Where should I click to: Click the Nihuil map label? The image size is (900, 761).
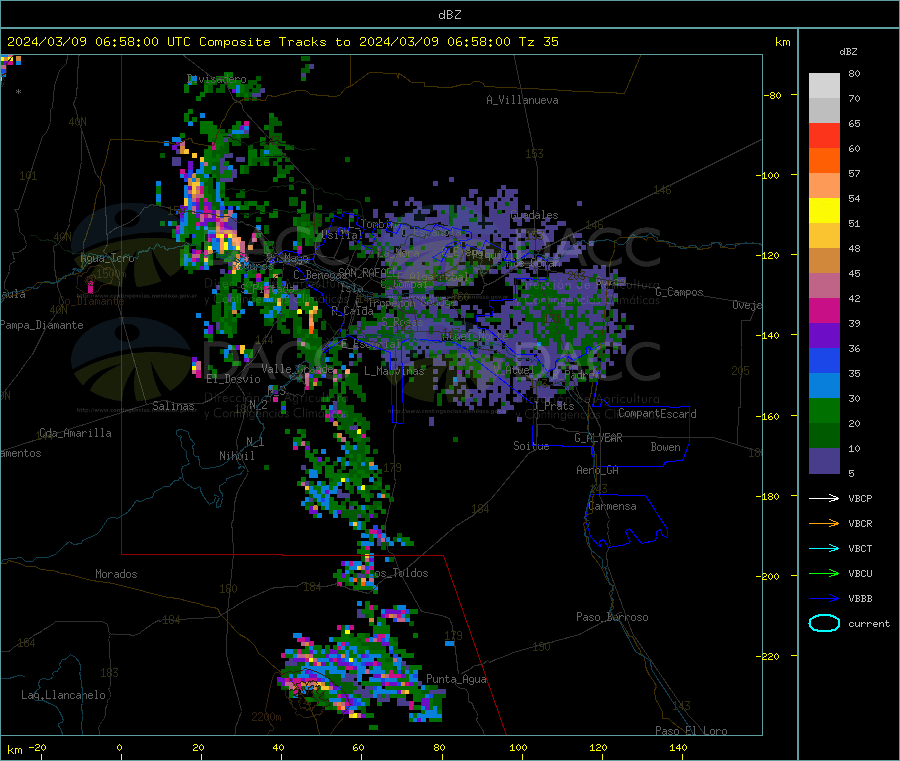(x=236, y=456)
